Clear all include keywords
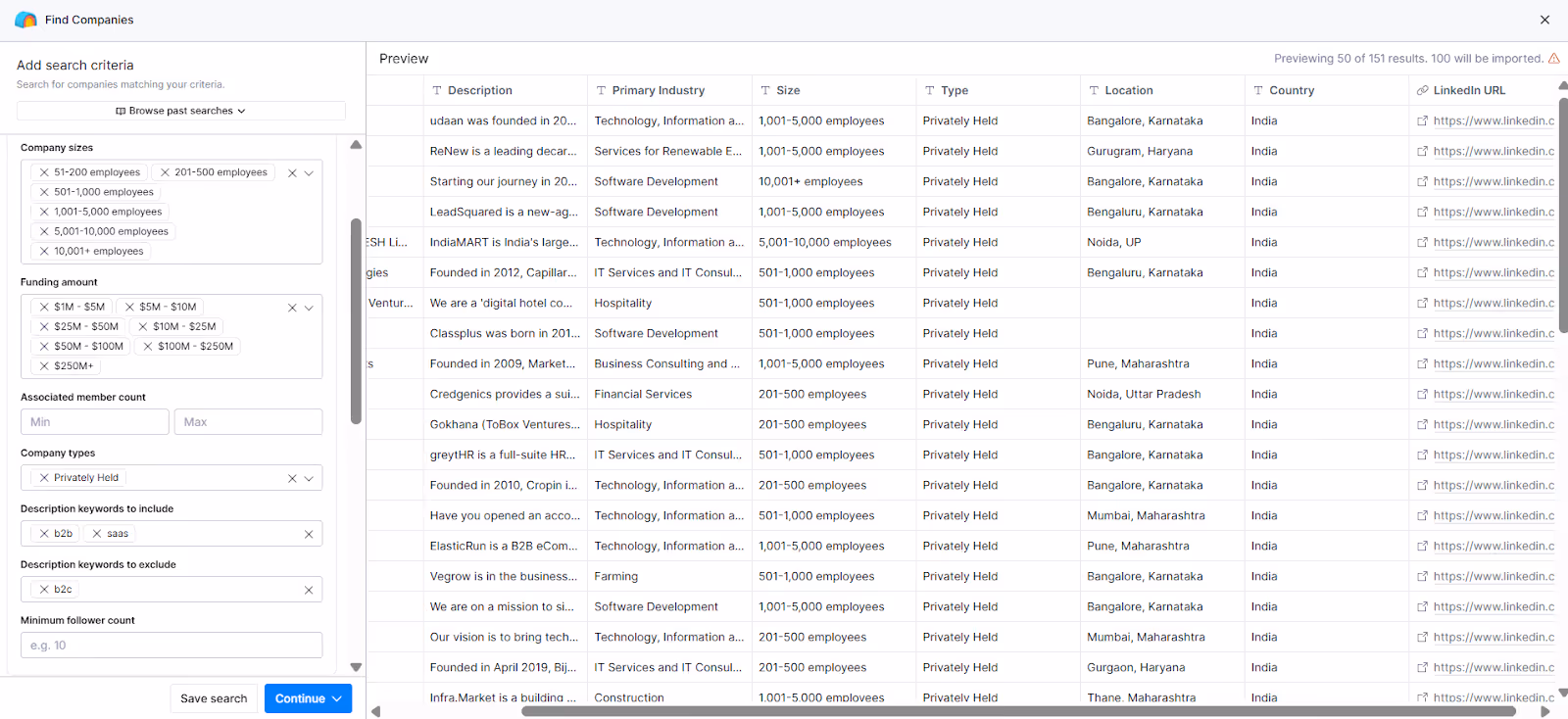 point(309,535)
